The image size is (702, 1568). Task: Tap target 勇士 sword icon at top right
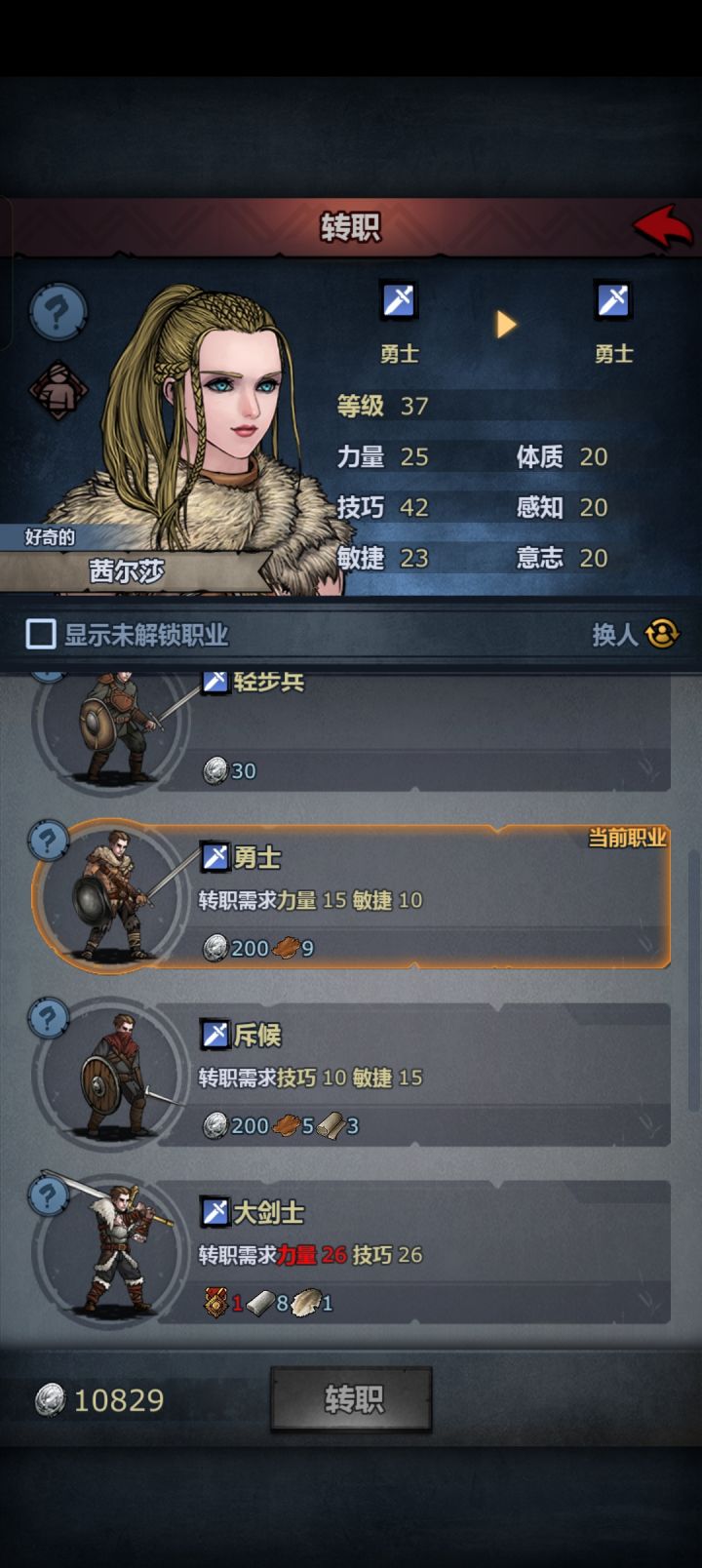(x=613, y=301)
